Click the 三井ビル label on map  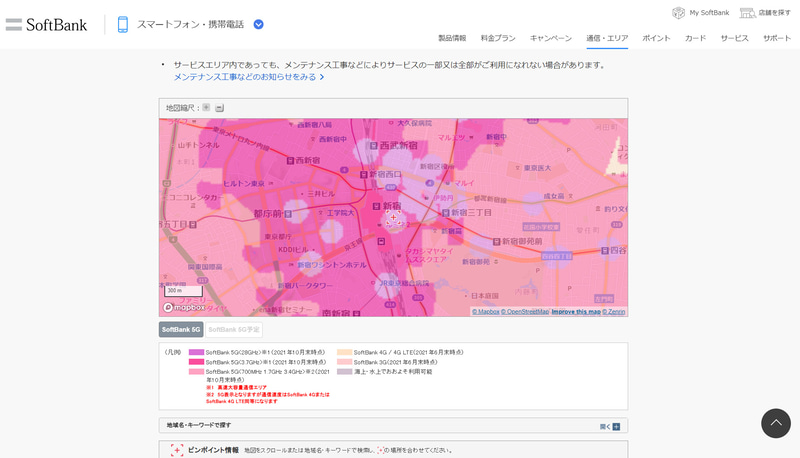coord(321,194)
